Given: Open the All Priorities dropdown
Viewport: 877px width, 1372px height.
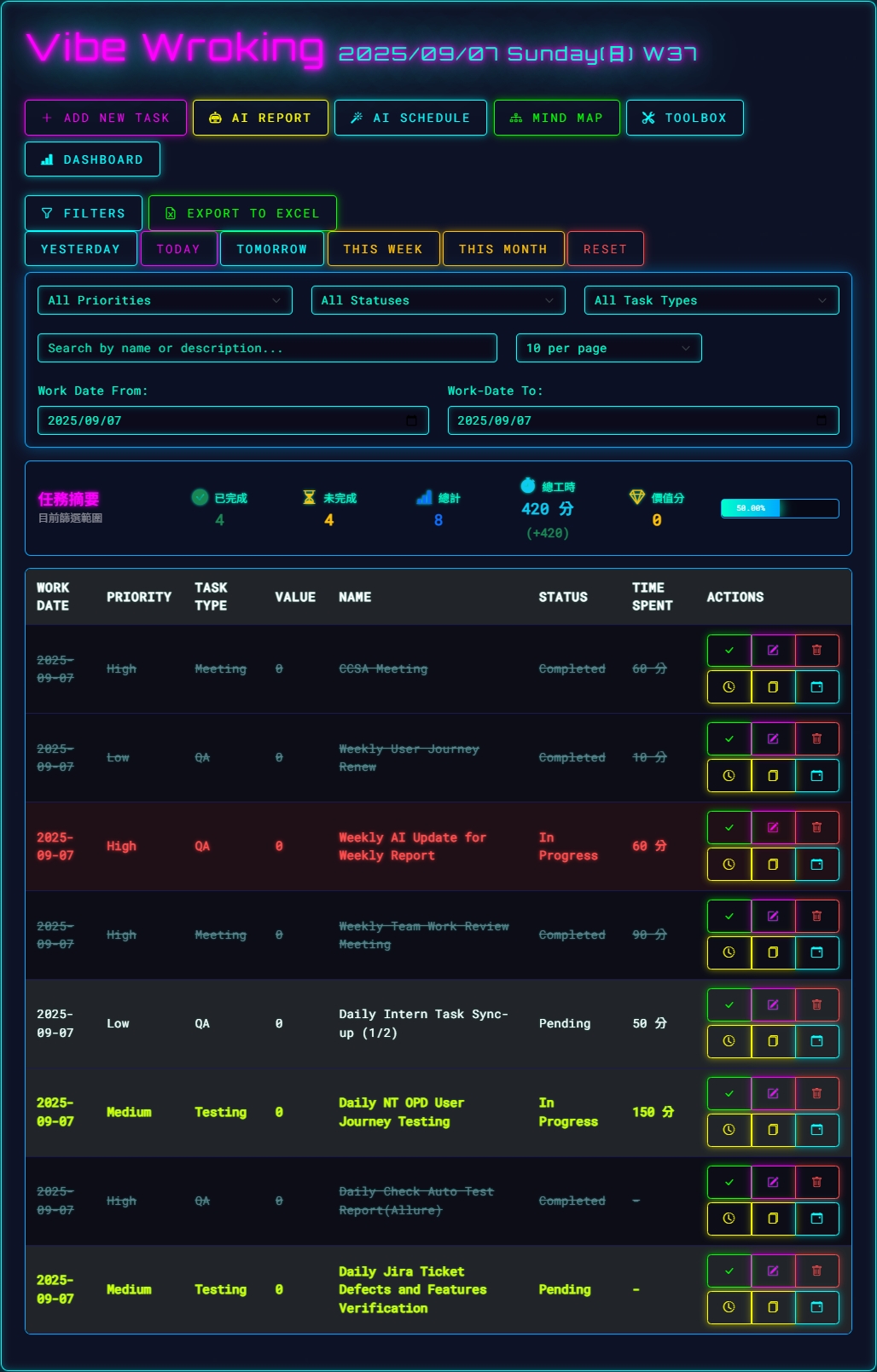Looking at the screenshot, I should click(x=165, y=300).
